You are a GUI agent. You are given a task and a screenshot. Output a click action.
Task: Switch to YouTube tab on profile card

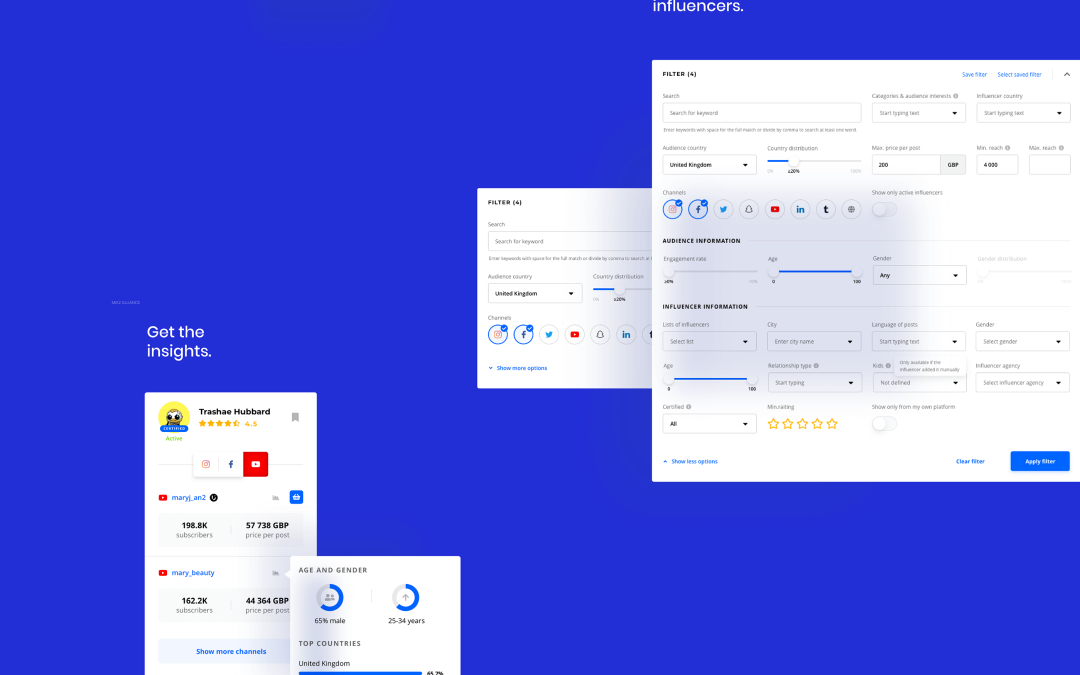[x=256, y=464]
